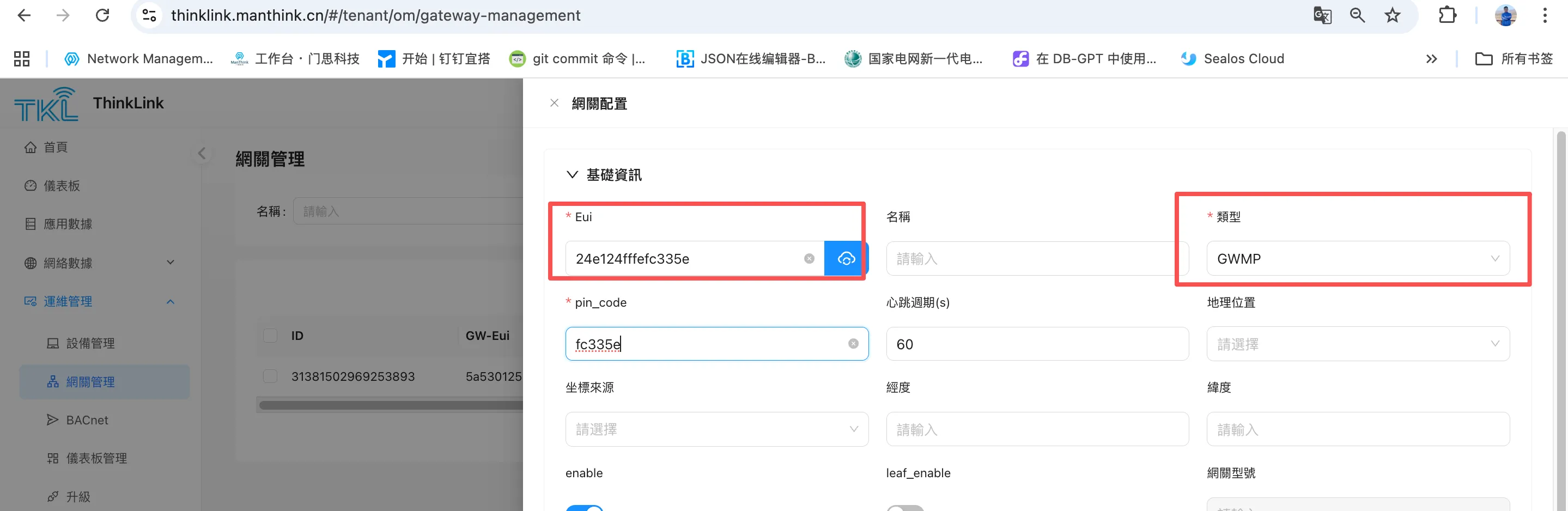This screenshot has height=511, width=1568.
Task: Click the Eui input field
Action: tap(695, 259)
